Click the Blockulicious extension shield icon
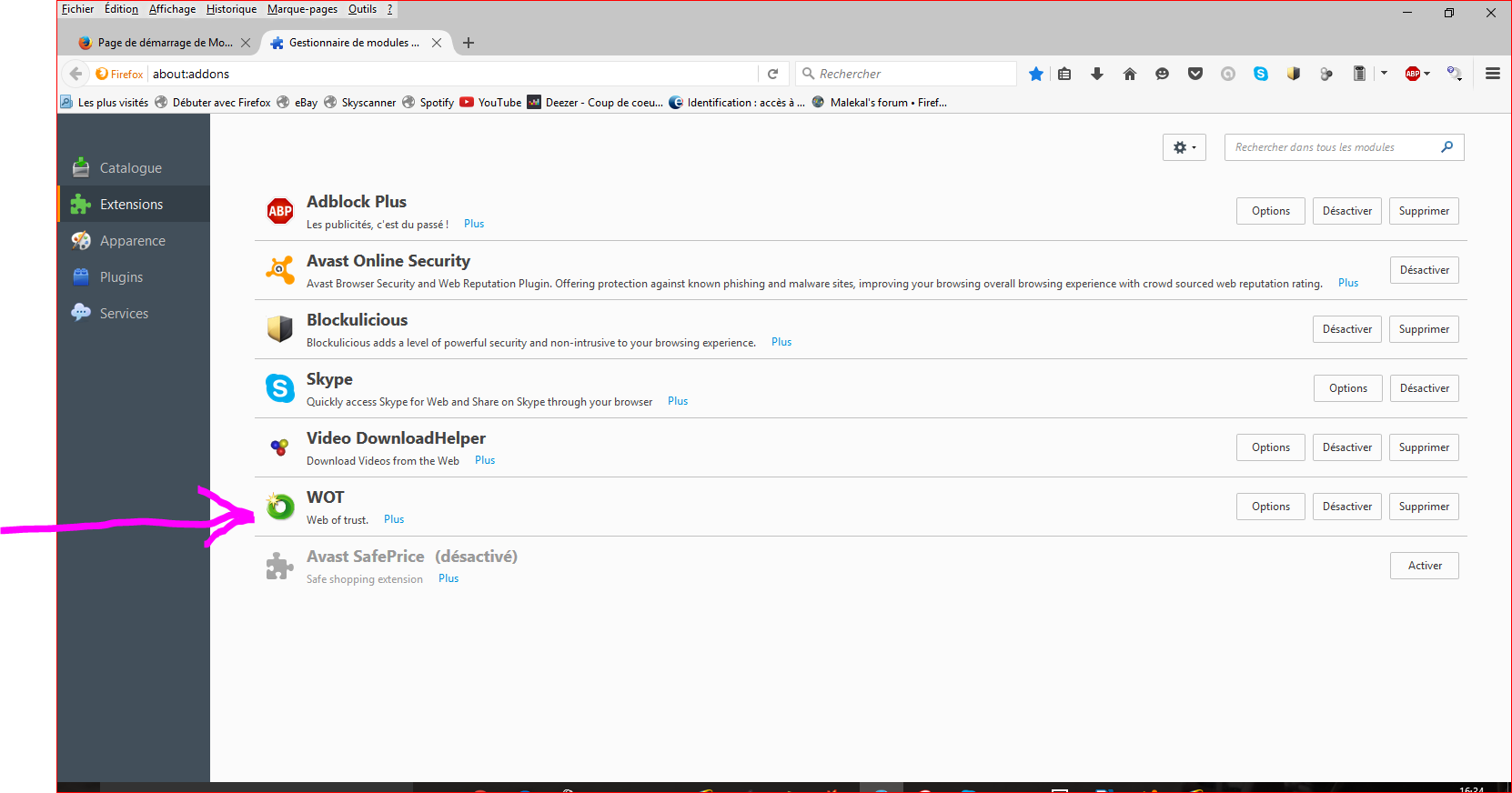The image size is (1512, 793). 280,329
